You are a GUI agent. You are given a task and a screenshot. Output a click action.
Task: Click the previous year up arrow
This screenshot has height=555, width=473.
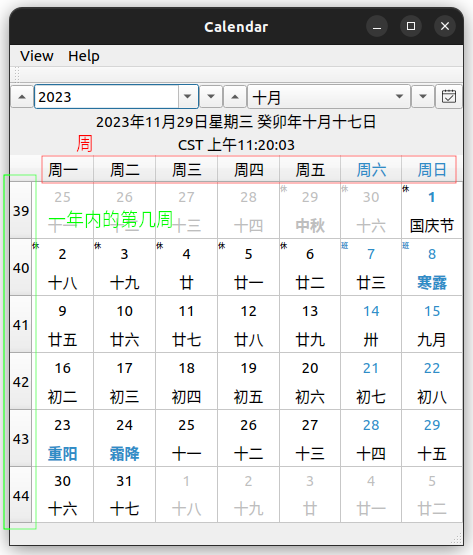22,96
